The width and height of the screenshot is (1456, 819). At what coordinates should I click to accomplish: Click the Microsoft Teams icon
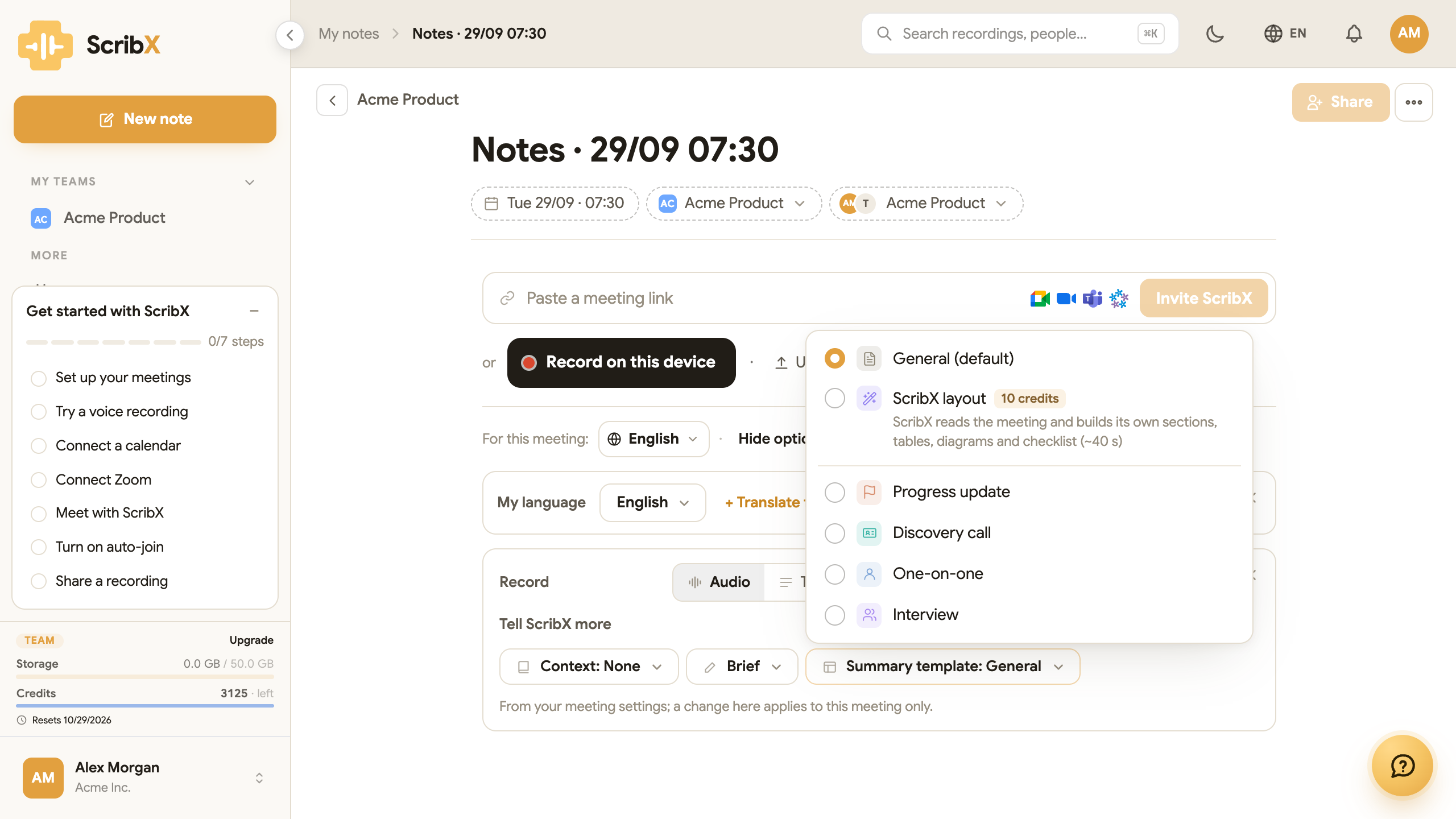1092,298
